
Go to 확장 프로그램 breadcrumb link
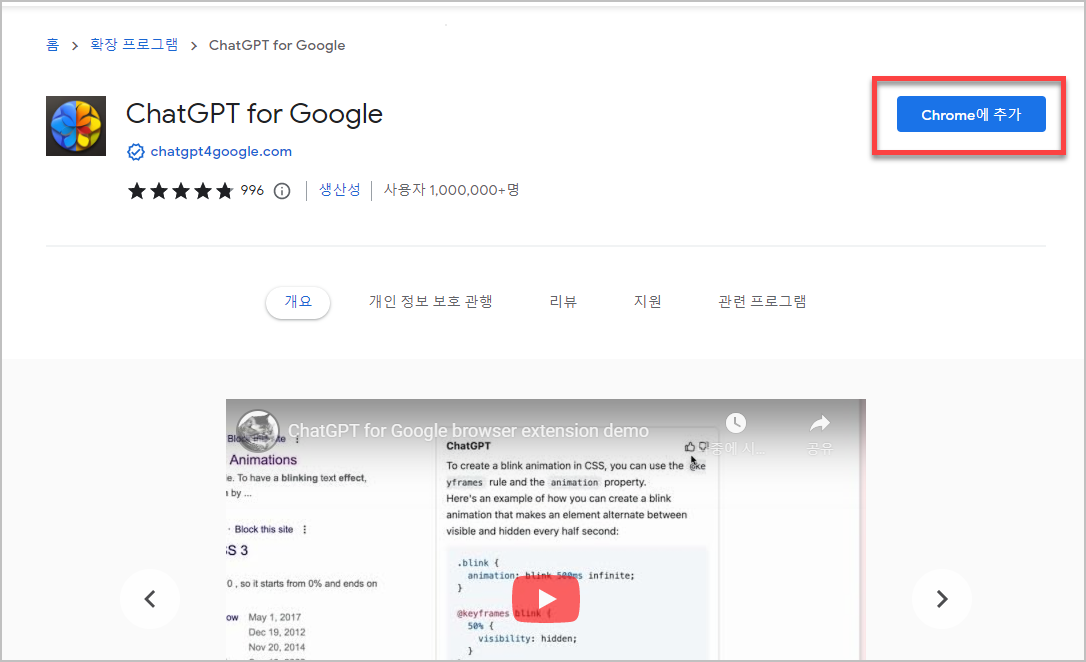tap(134, 45)
